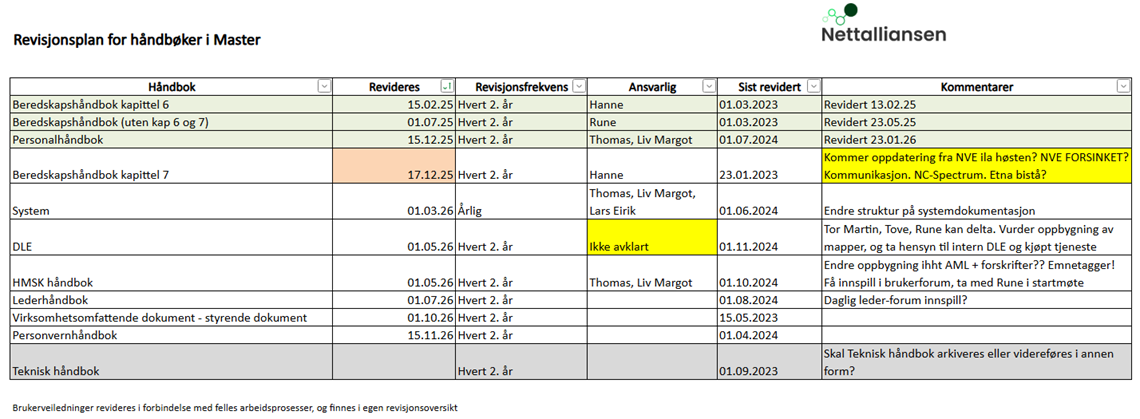
Task: Click the orange-highlighted date cell 17.12.25
Action: [x=394, y=166]
